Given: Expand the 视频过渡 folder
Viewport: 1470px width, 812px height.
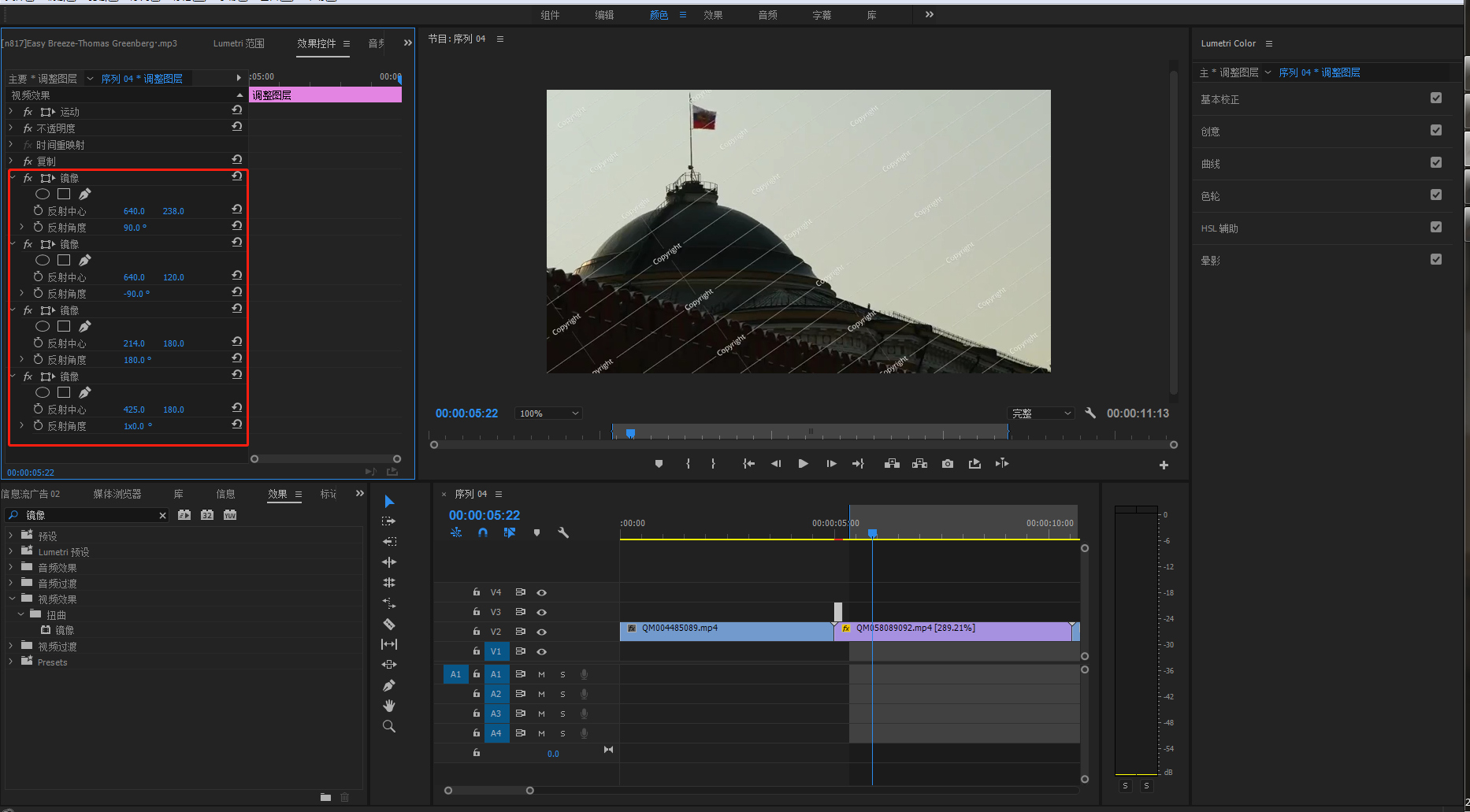Looking at the screenshot, I should point(10,646).
